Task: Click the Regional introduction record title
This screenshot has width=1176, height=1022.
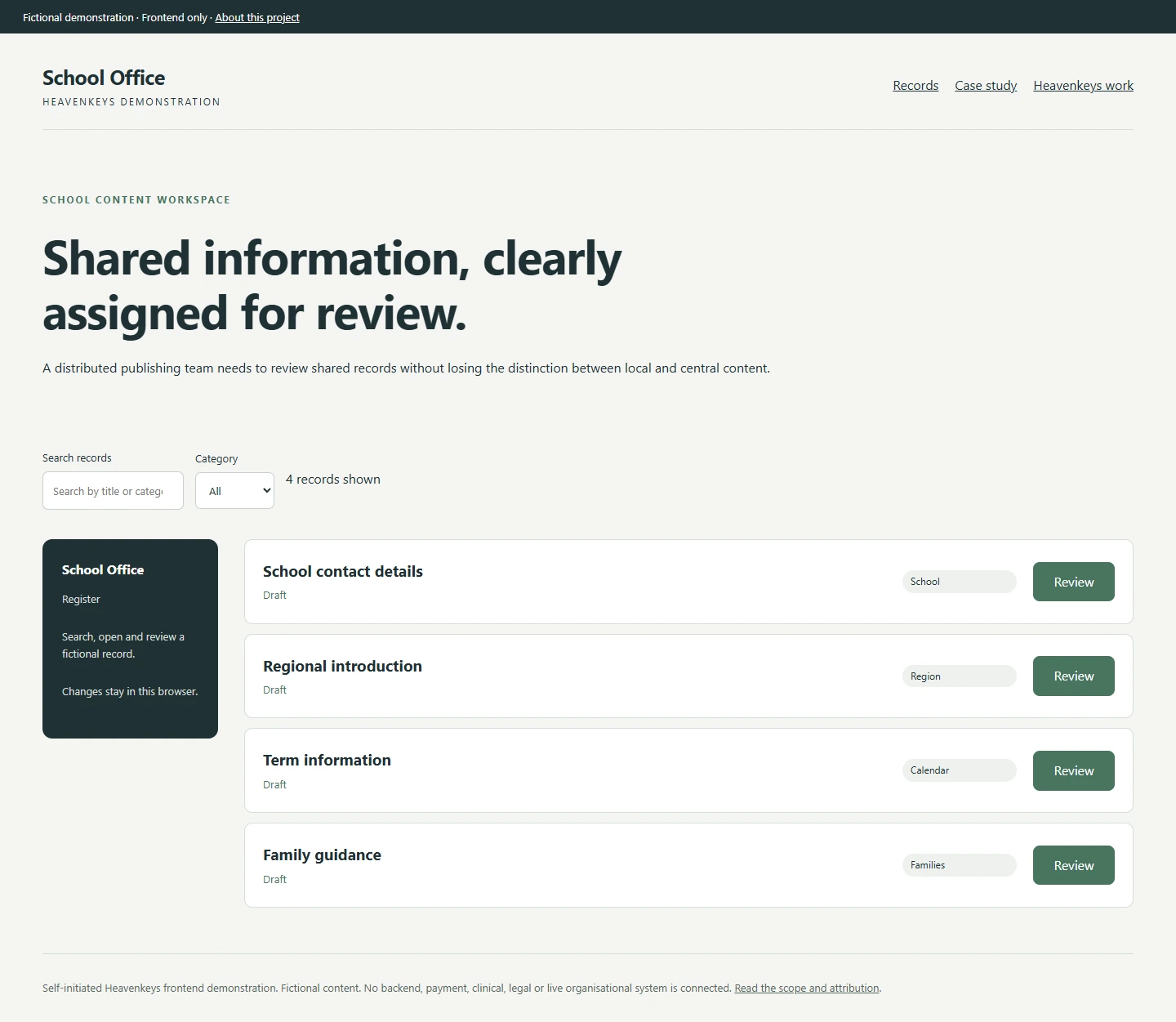Action: pyautogui.click(x=342, y=667)
